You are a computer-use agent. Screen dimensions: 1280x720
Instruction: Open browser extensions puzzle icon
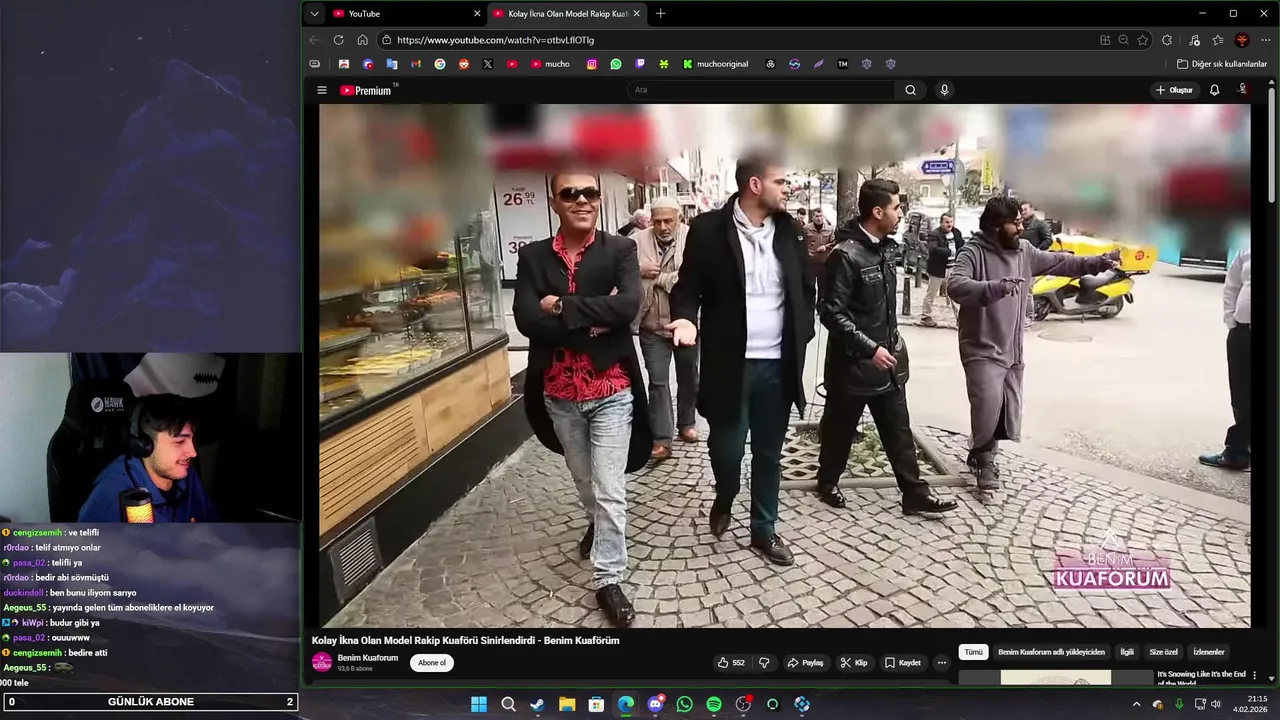click(1167, 40)
